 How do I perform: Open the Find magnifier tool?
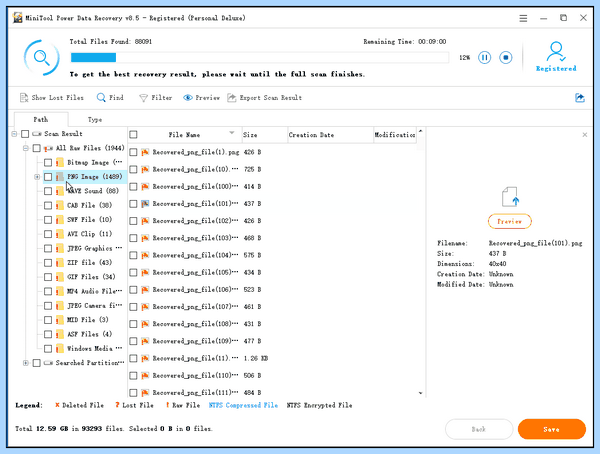(101, 98)
